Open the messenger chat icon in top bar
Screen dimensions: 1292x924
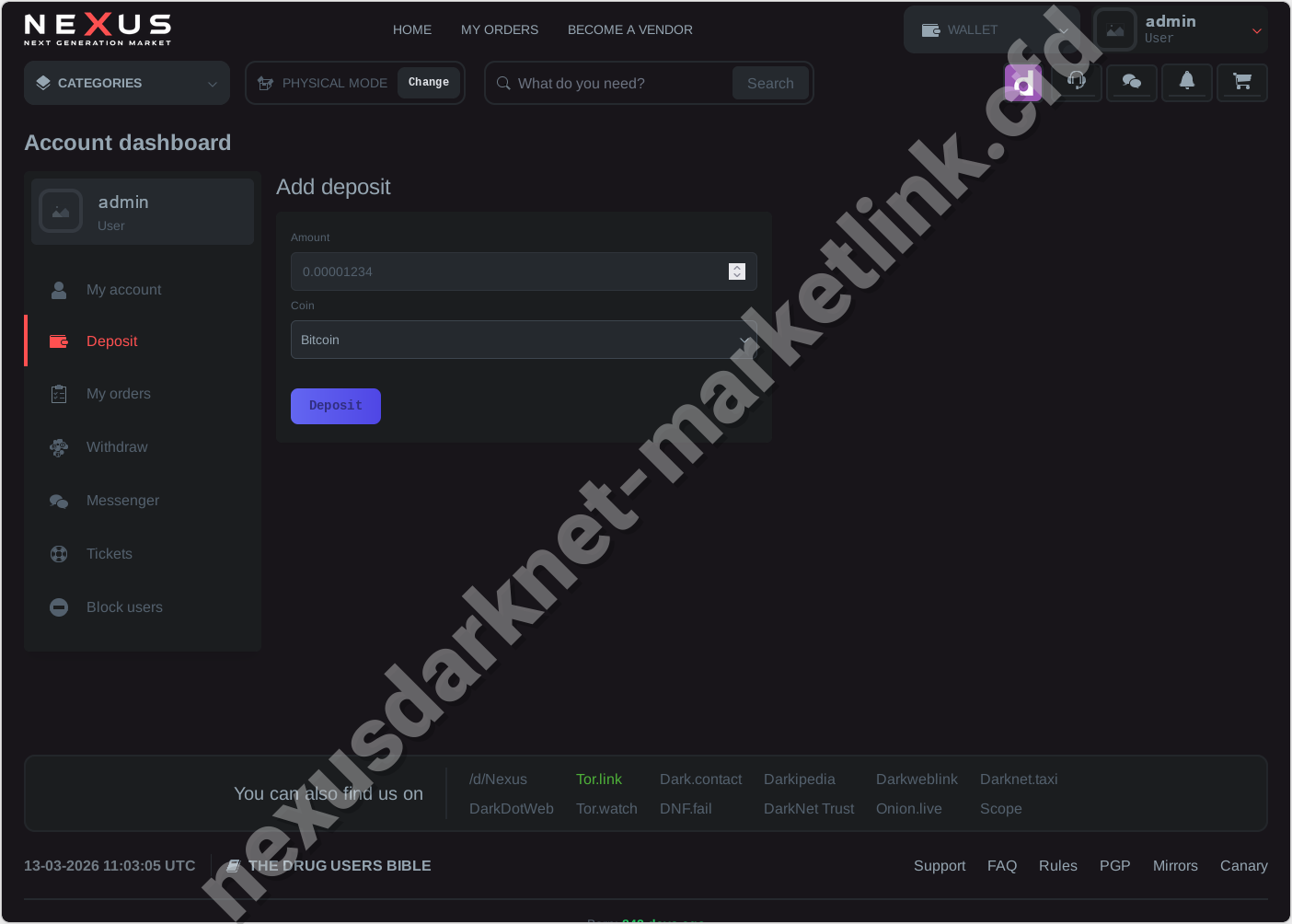[1132, 83]
